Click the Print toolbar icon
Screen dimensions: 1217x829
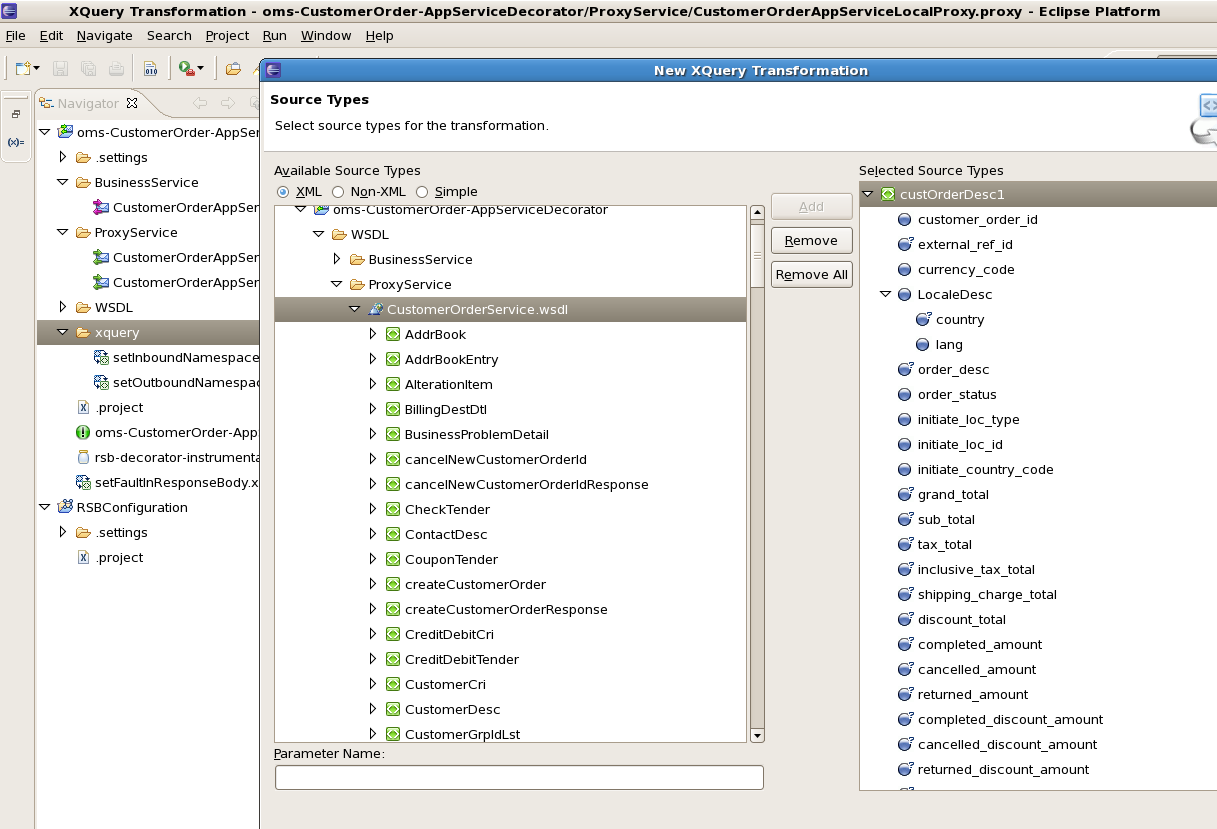click(116, 69)
